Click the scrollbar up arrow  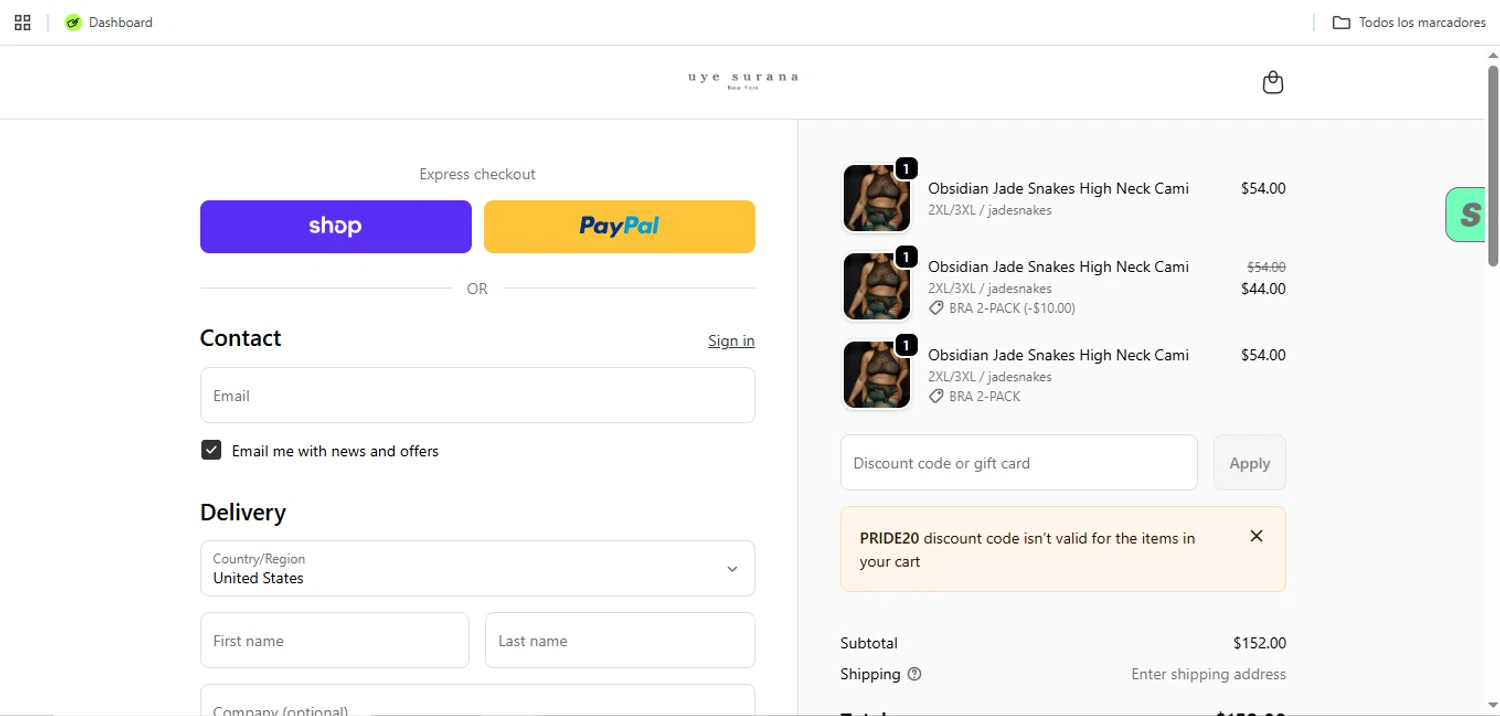click(1492, 55)
